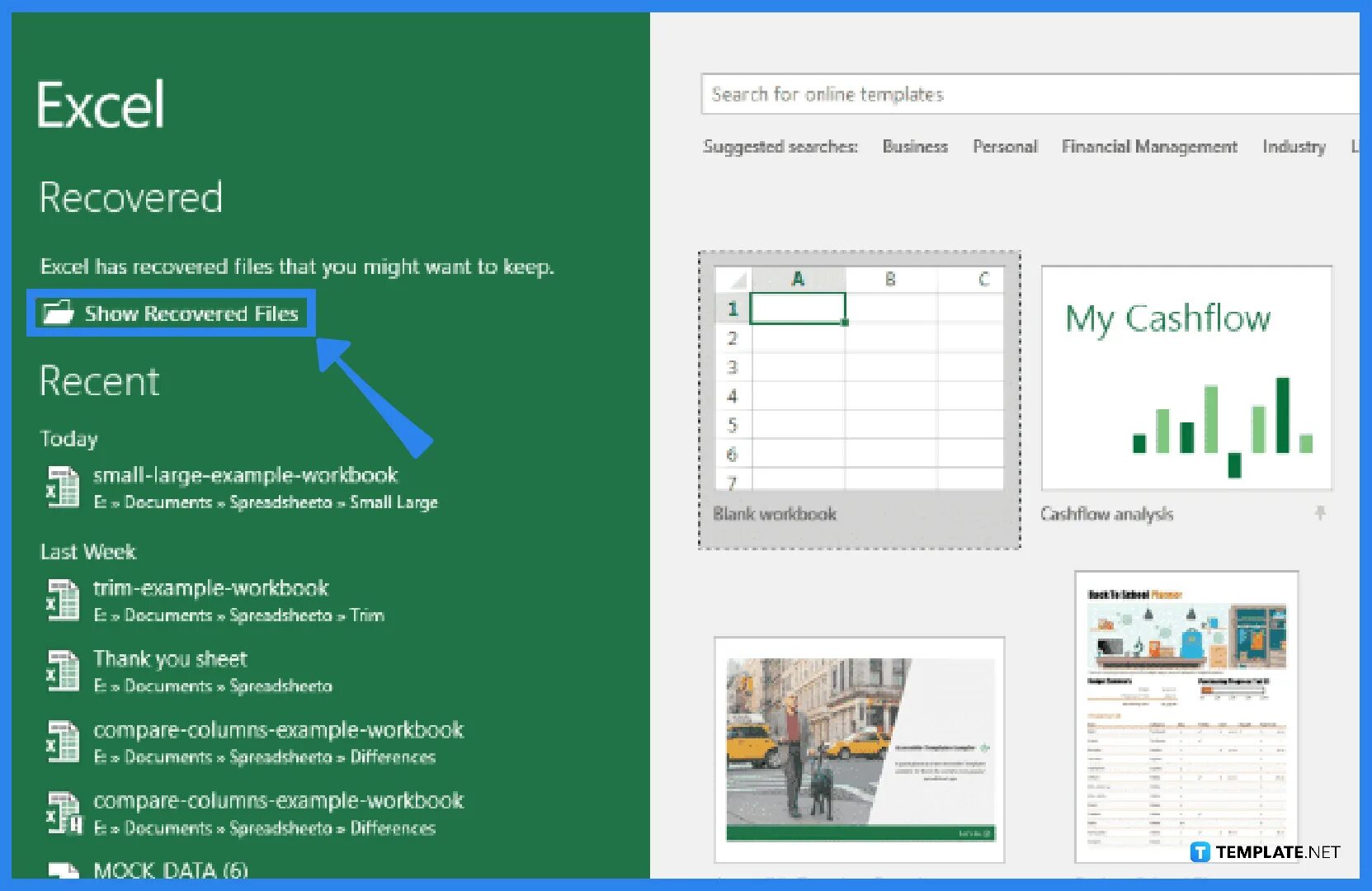1372x891 pixels.
Task: Select the Business suggested search
Action: [x=915, y=147]
